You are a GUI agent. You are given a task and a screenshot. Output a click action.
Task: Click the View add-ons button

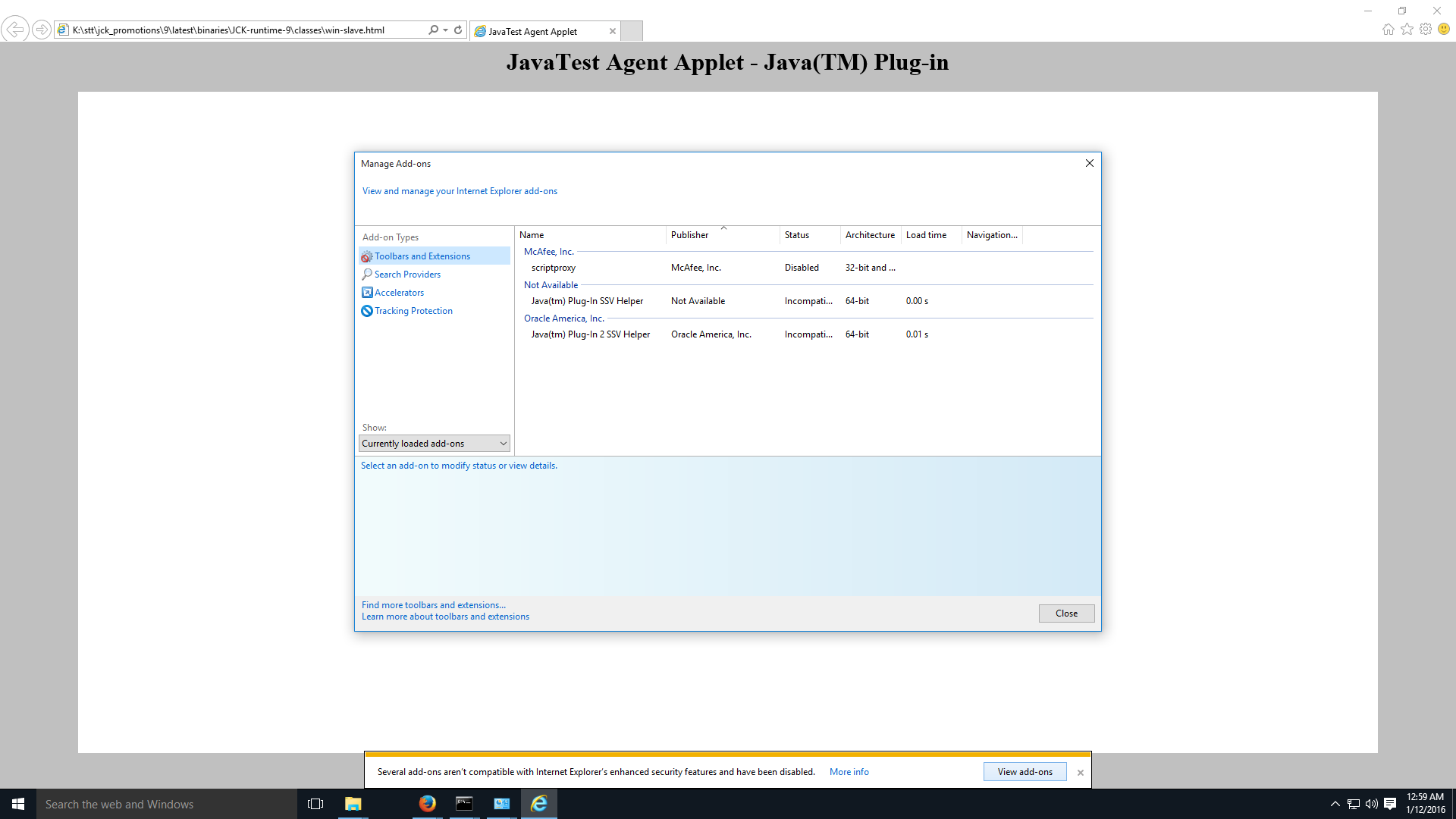point(1025,772)
